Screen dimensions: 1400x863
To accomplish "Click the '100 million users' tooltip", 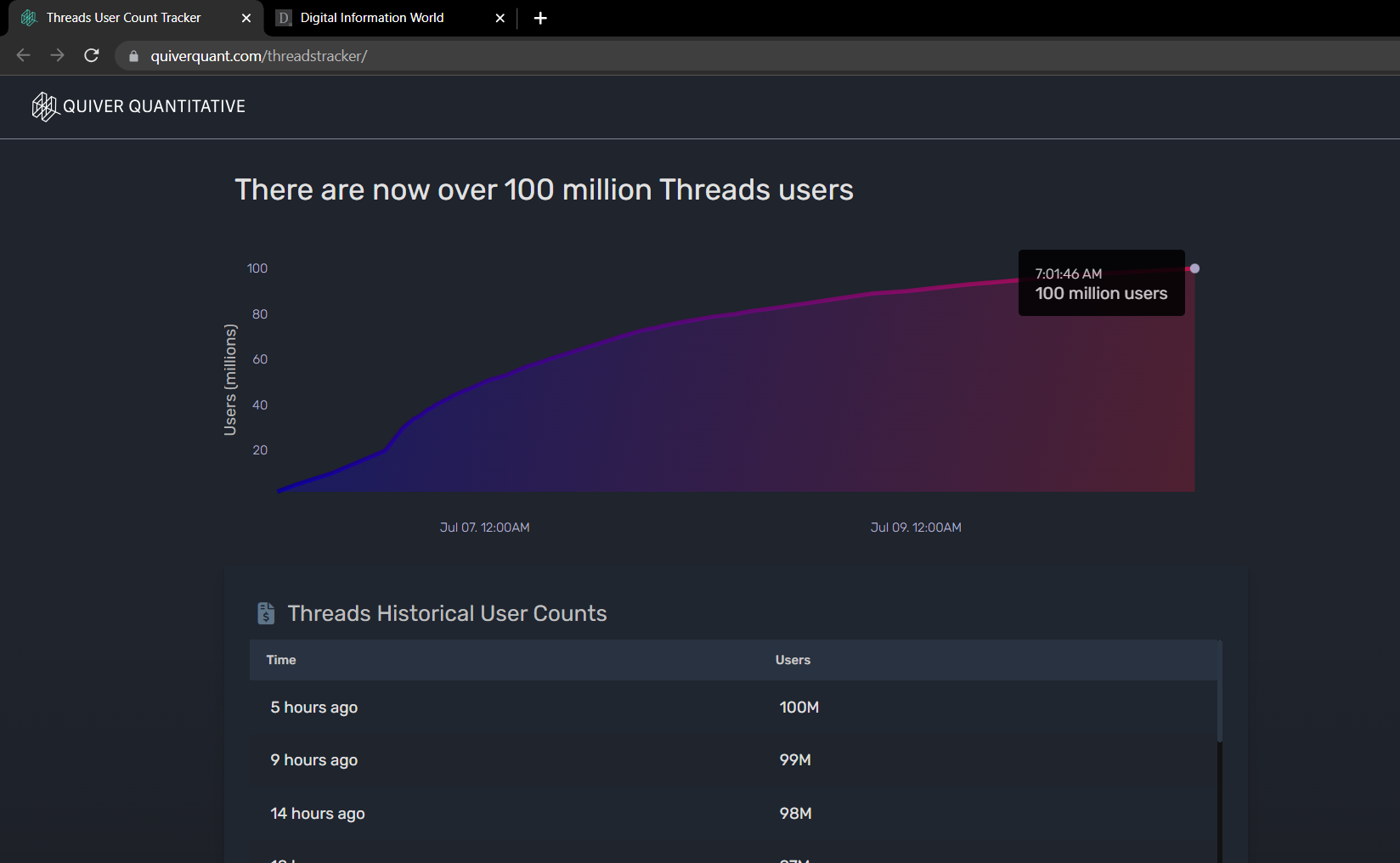I will tap(1102, 283).
